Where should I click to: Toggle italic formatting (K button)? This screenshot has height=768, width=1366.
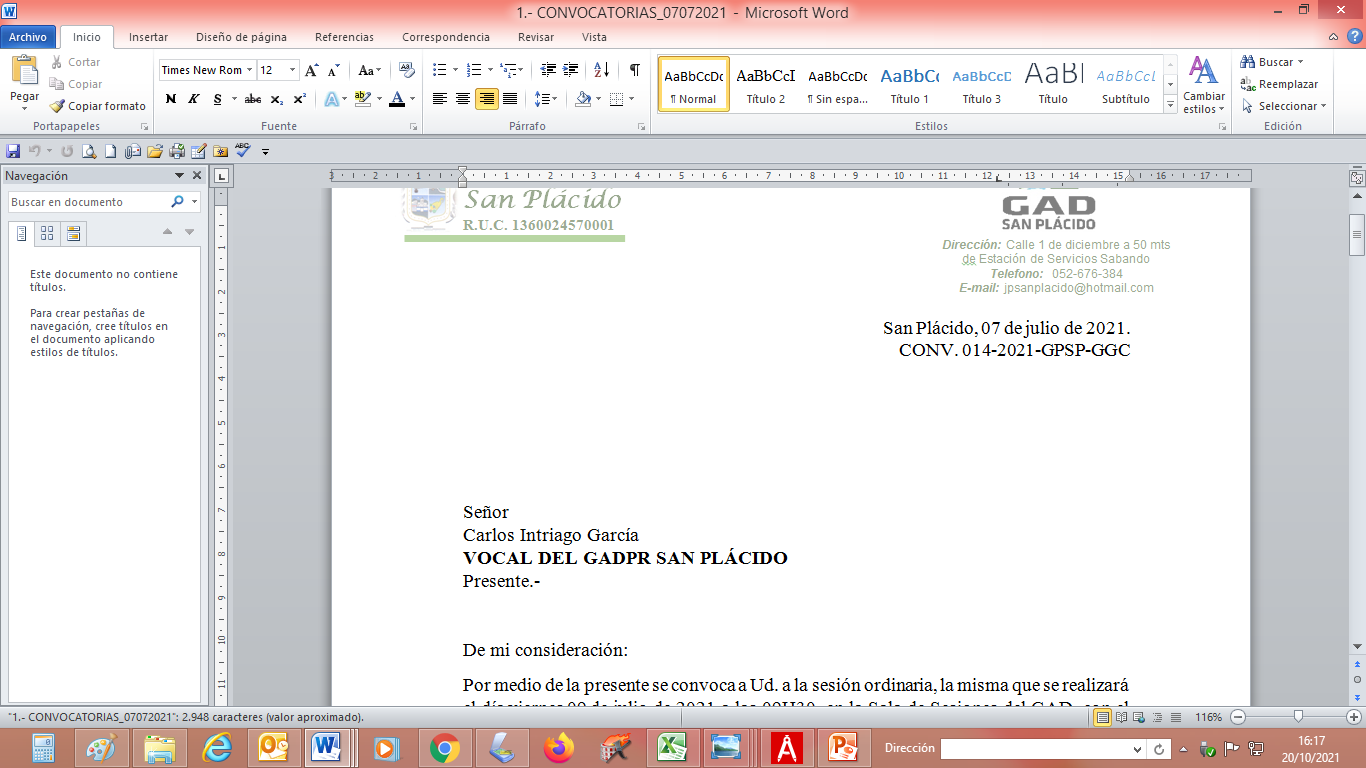pos(194,99)
